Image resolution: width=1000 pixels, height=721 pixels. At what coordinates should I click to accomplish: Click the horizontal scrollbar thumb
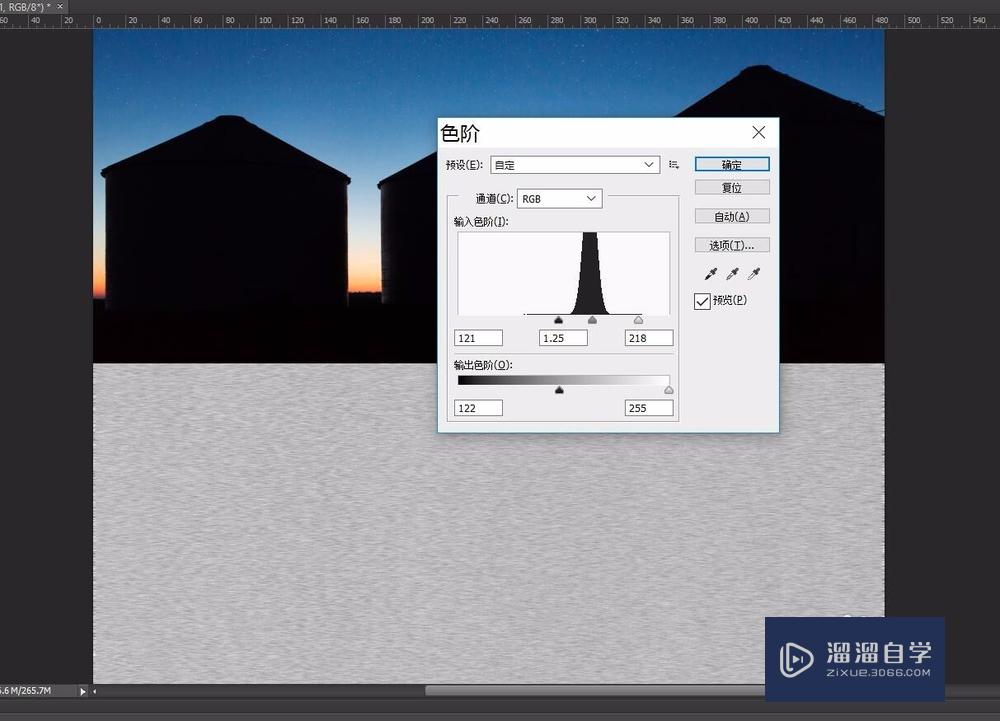pos(596,691)
